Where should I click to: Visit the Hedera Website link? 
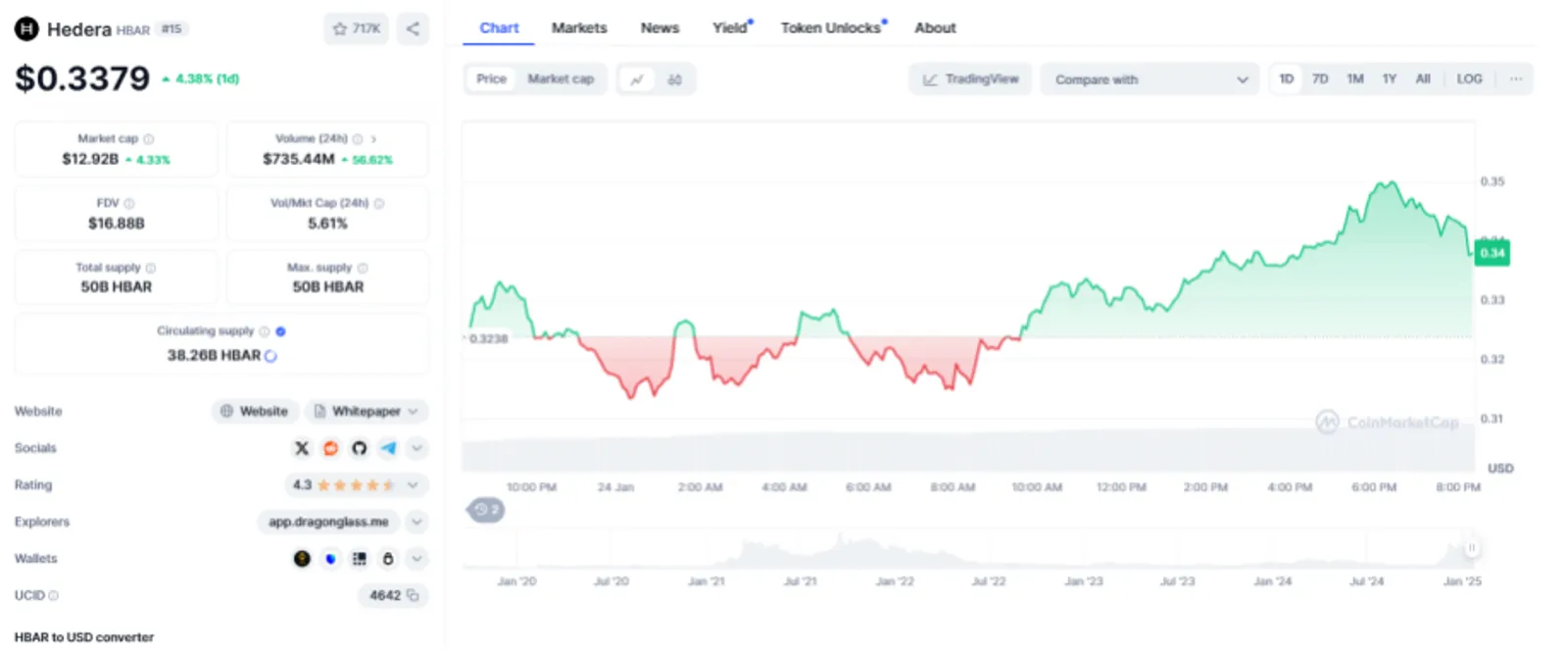coord(255,412)
